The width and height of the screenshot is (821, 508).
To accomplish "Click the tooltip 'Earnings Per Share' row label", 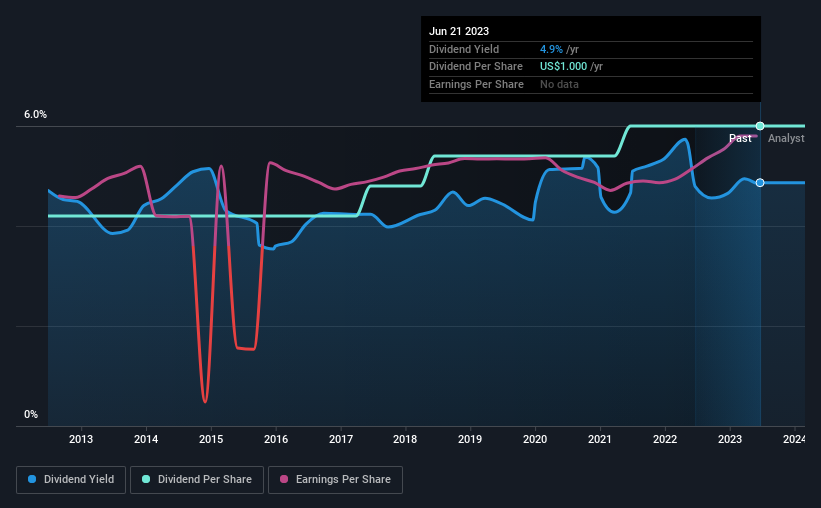I will coord(476,84).
